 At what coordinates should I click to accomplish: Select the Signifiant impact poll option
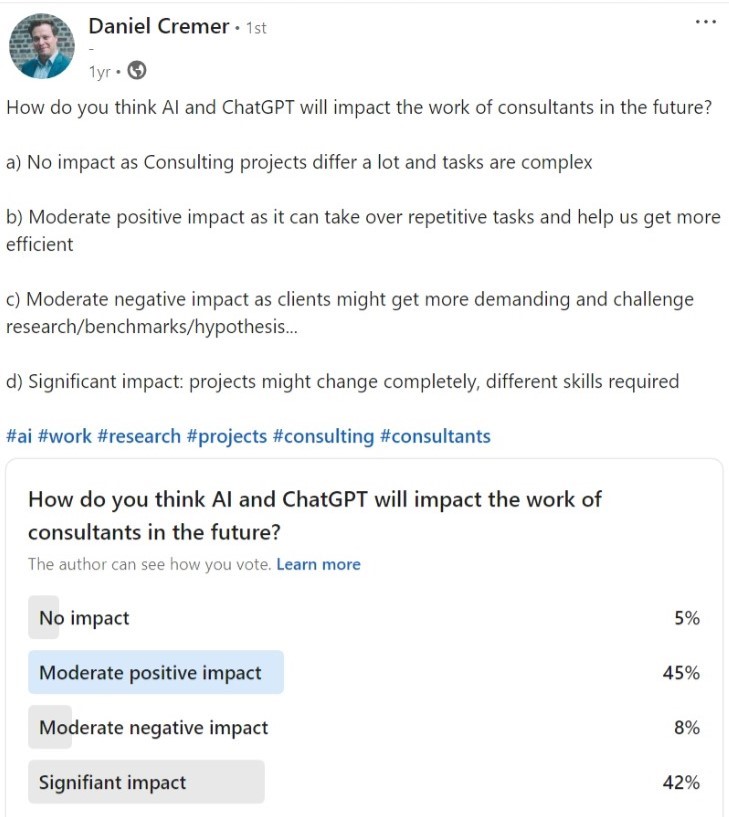[364, 782]
